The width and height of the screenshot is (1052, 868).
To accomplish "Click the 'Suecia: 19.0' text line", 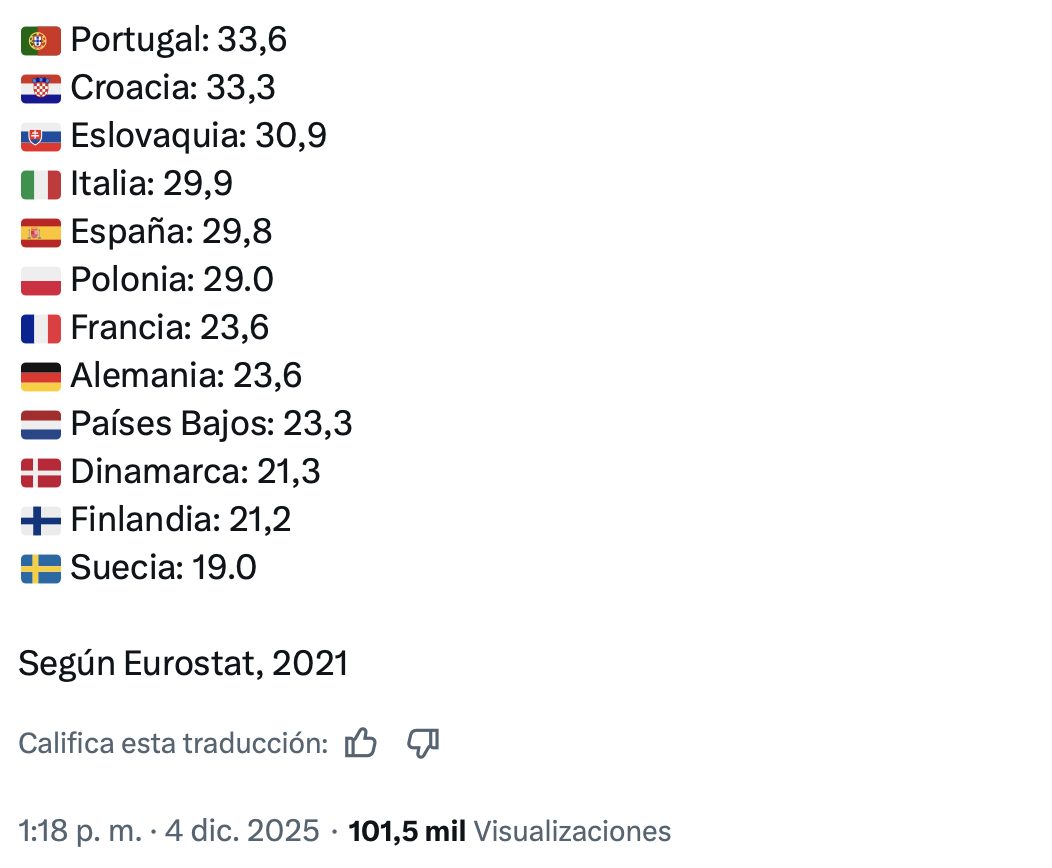I will [x=163, y=568].
